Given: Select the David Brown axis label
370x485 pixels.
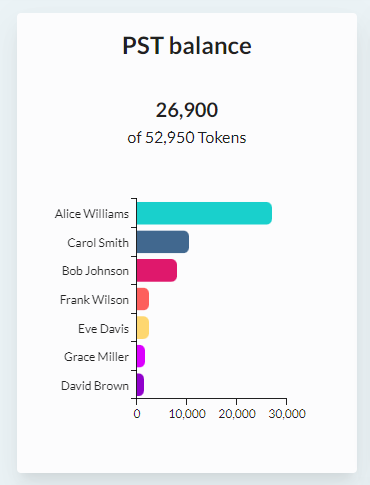Looking at the screenshot, I should [95, 386].
